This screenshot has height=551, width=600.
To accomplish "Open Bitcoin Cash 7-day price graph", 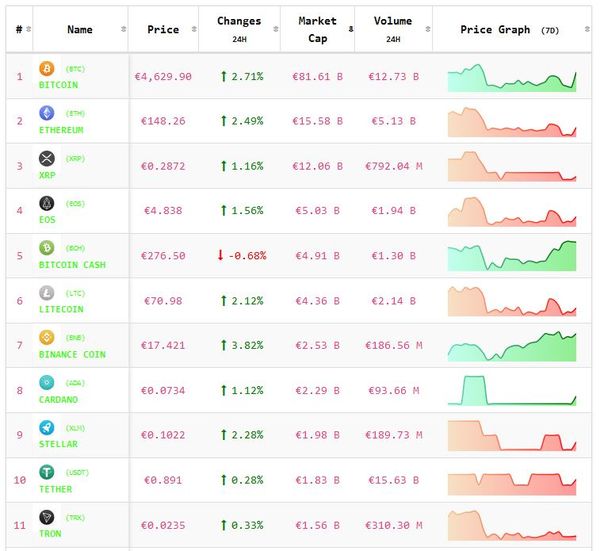I will point(512,256).
